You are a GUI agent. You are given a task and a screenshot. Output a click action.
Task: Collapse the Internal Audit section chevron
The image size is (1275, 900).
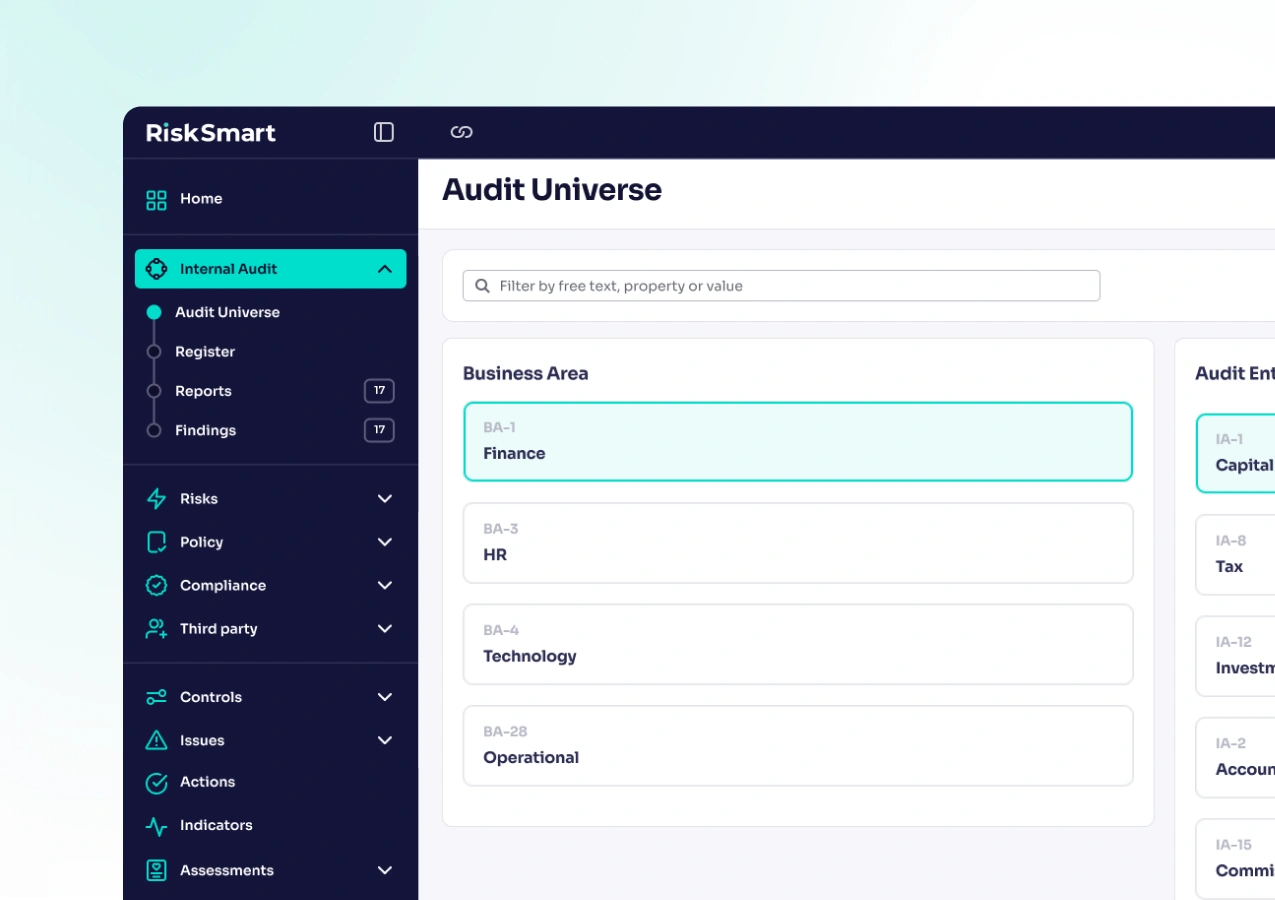point(385,269)
